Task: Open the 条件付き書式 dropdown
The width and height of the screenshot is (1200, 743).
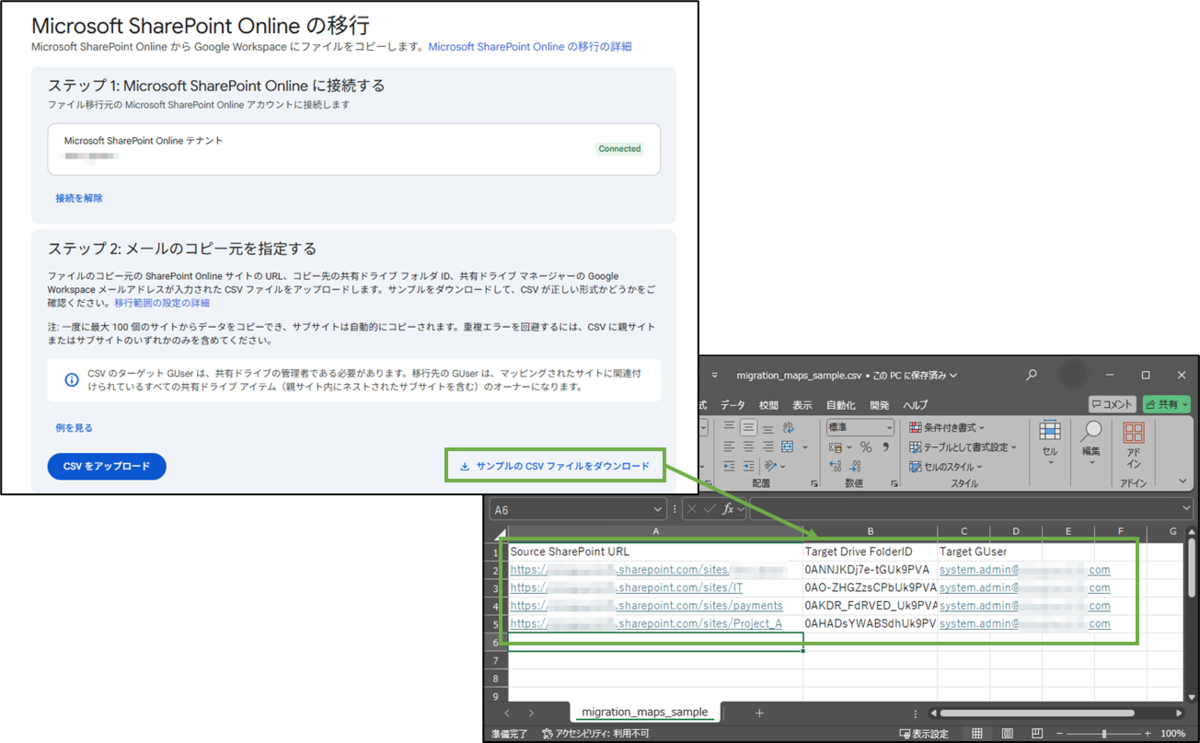Action: click(946, 427)
